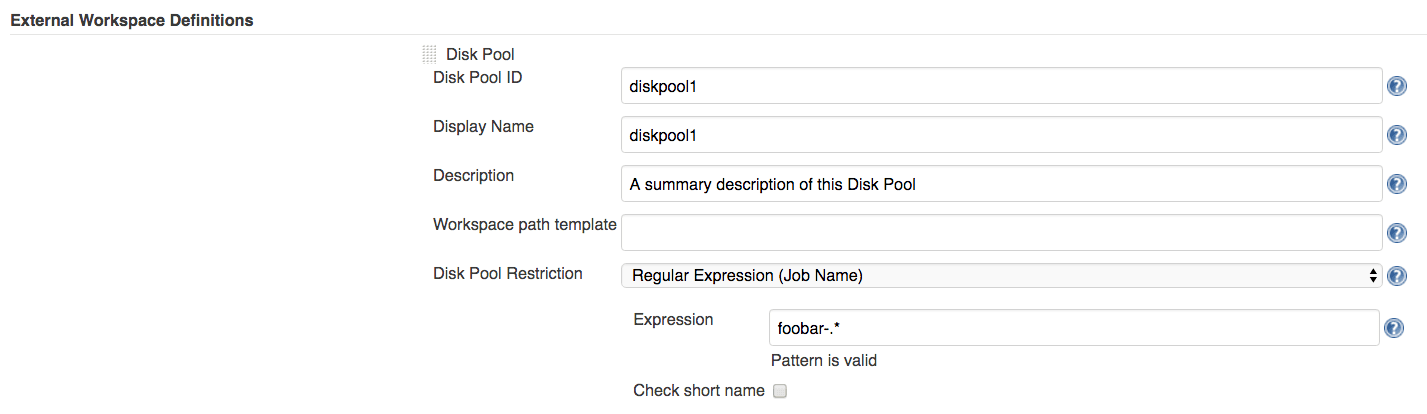Open help for Disk Pool ID
The image size is (1427, 414).
pyautogui.click(x=1397, y=87)
